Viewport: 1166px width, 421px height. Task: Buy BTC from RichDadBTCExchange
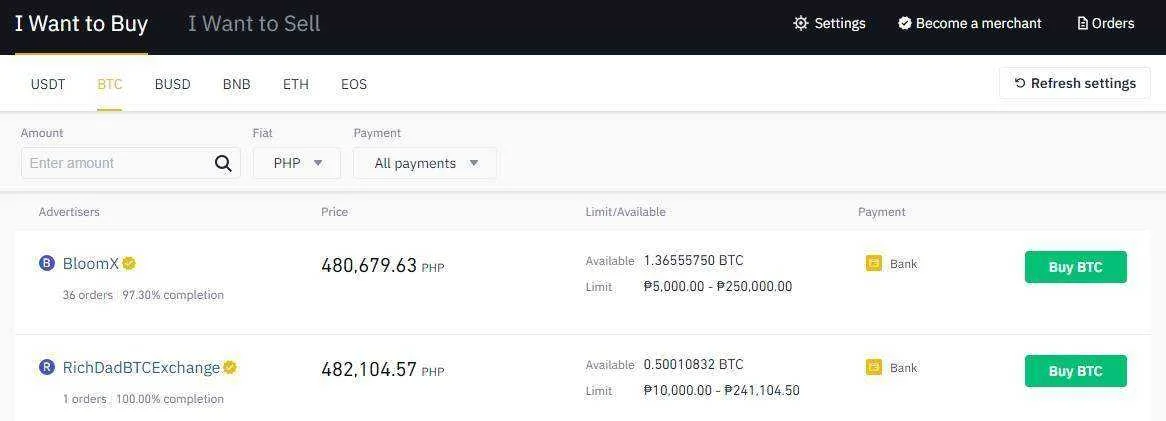[x=1075, y=371]
